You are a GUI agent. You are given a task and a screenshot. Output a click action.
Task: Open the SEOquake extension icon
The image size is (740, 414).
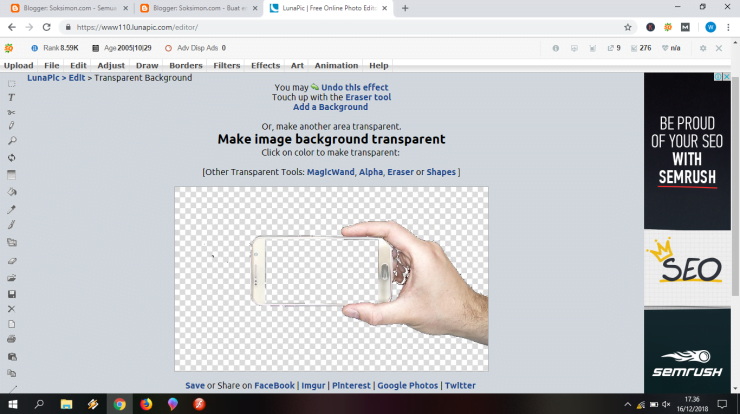[668, 27]
